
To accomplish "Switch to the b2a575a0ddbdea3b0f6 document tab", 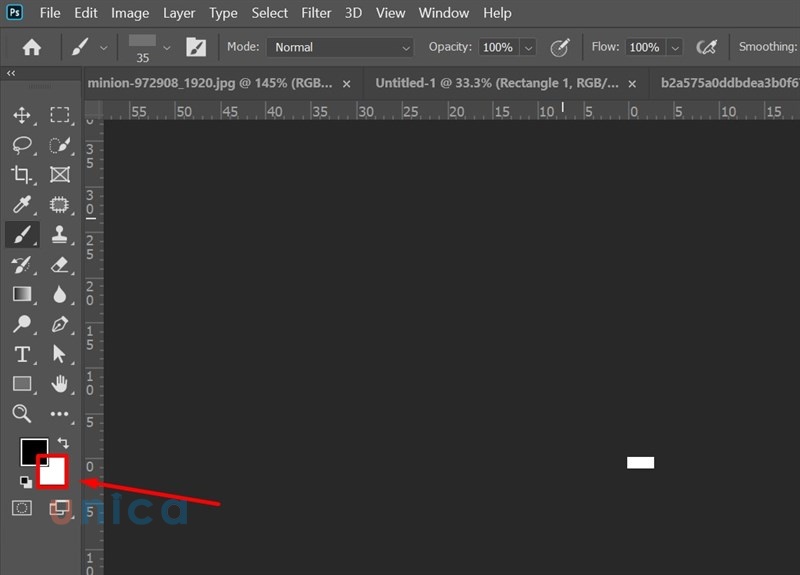I will (730, 83).
